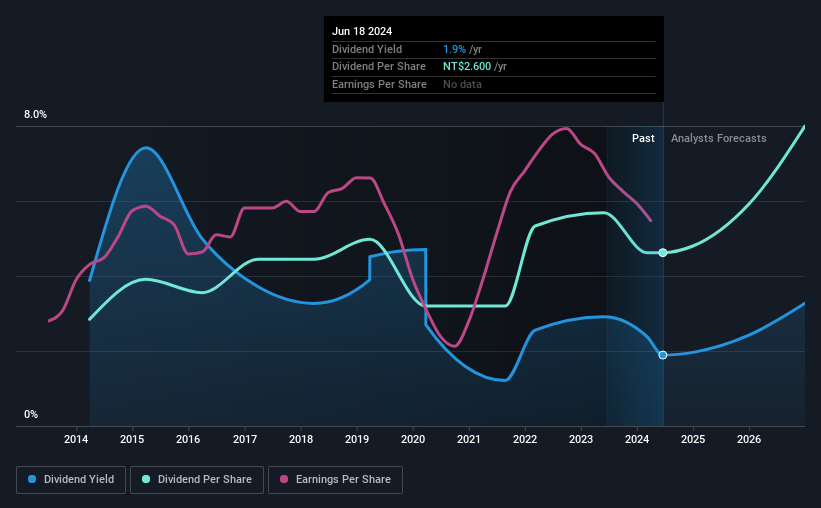Click the 2020 x-axis label

click(x=413, y=439)
